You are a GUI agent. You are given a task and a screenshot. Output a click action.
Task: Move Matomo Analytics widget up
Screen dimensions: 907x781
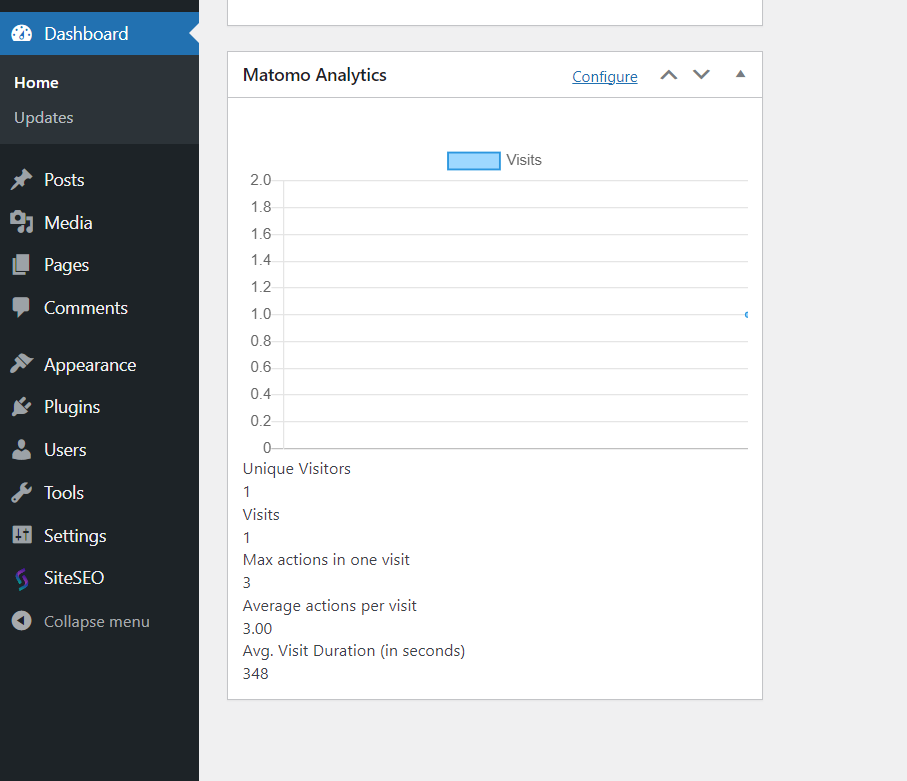(669, 75)
